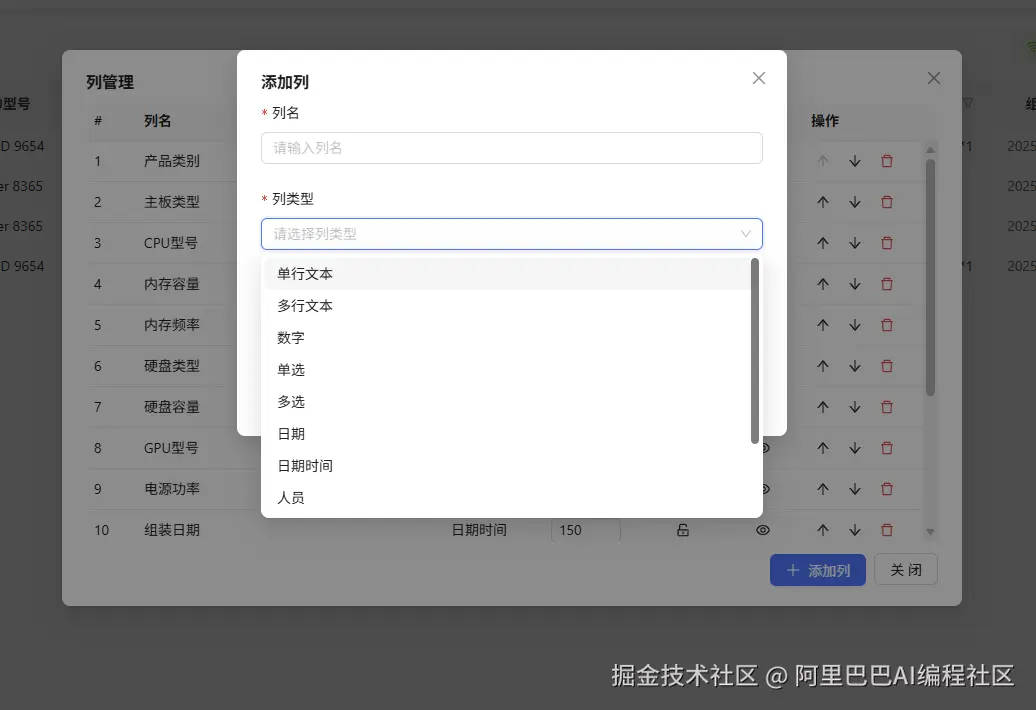Move 内存频率 column up
Screen dimensions: 1036x710
[823, 325]
